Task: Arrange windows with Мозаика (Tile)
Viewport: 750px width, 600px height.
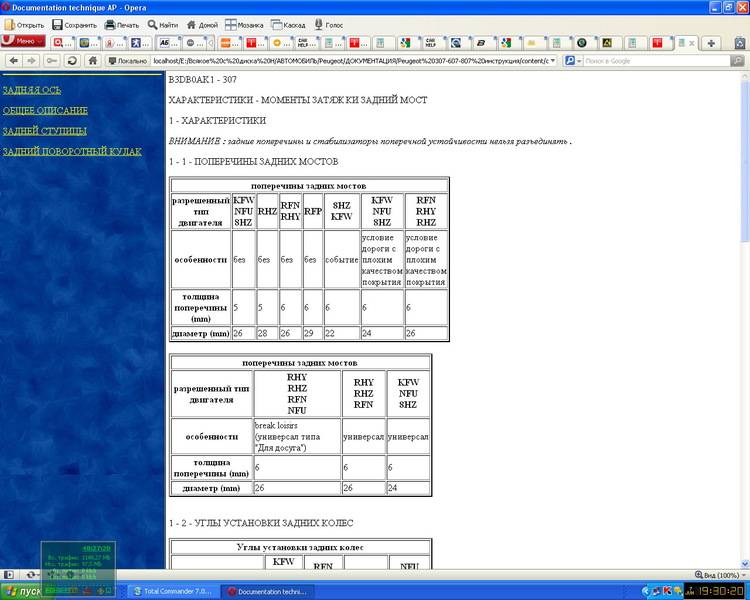Action: click(245, 24)
